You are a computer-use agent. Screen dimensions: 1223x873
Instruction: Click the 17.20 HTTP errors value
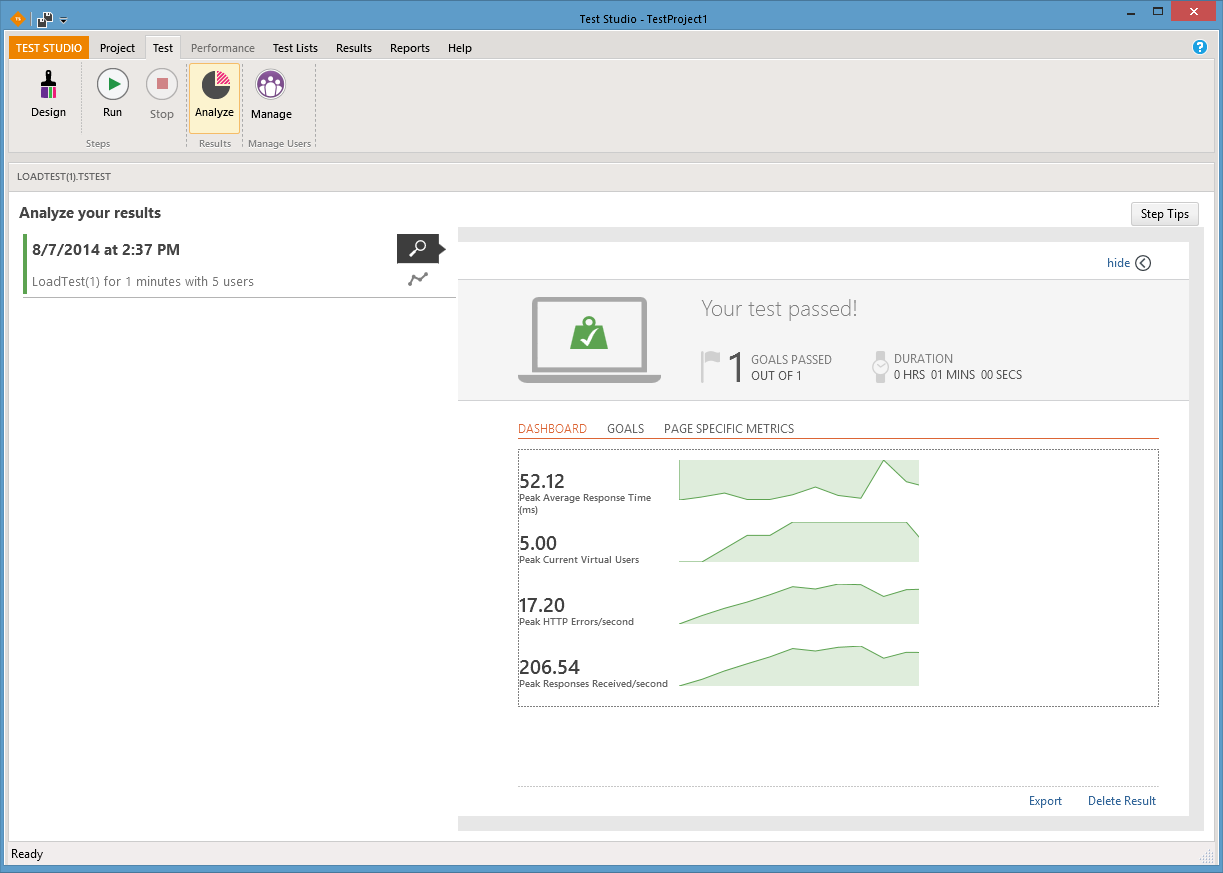point(542,605)
